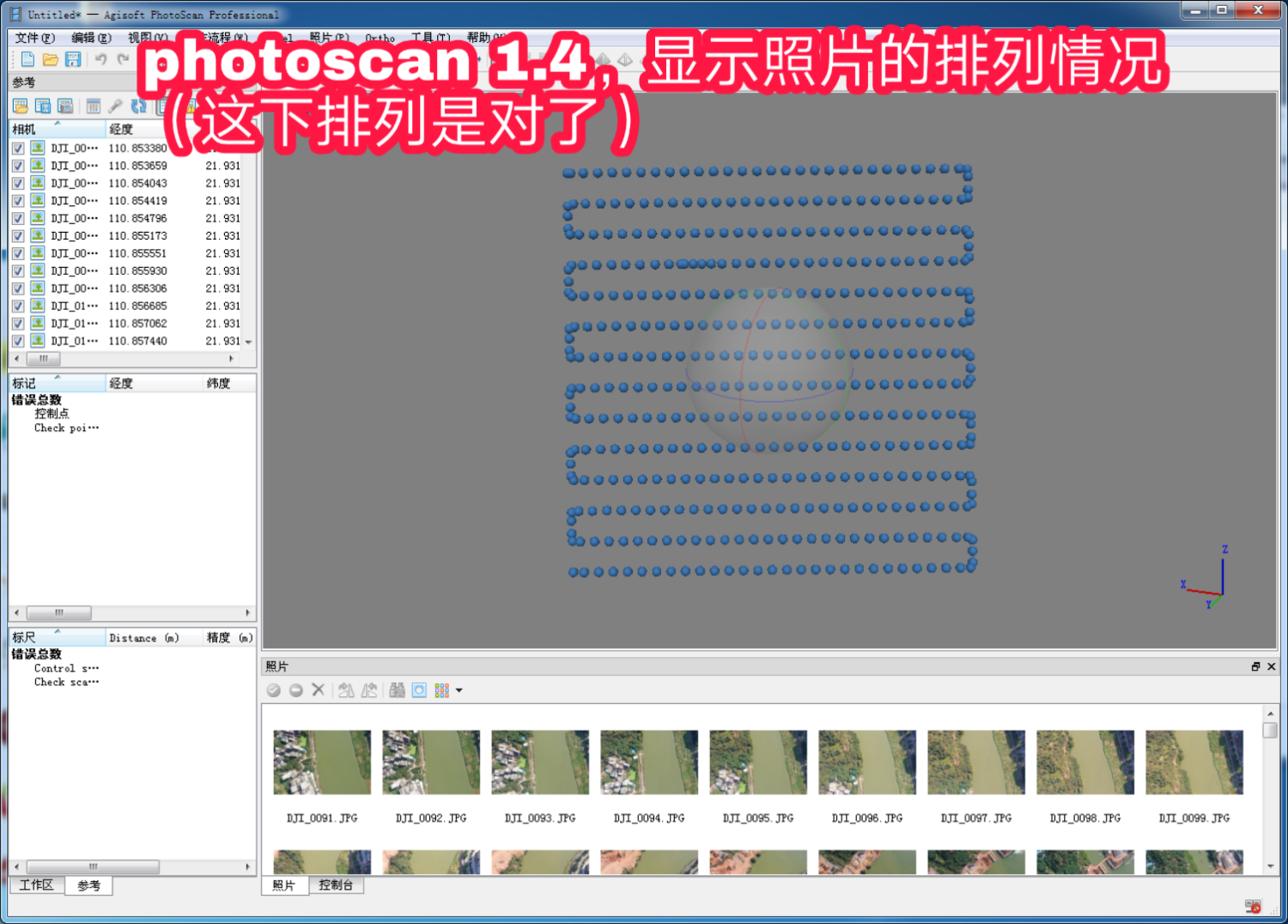Remove selected photos with the X icon
The width and height of the screenshot is (1288, 924).
coord(319,690)
